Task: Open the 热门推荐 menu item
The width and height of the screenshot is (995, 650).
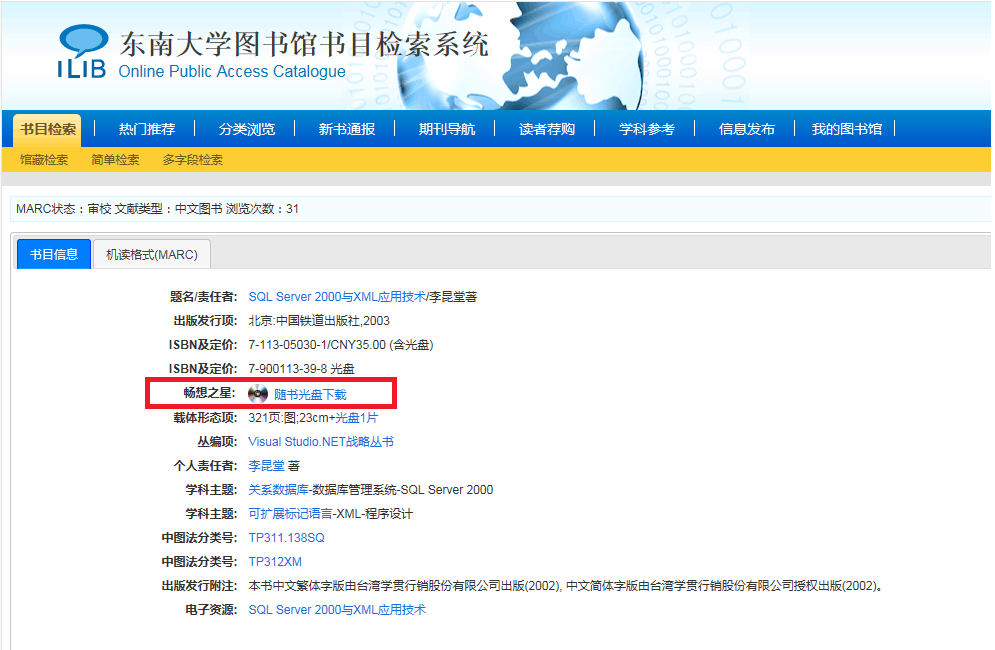Action: pos(147,129)
